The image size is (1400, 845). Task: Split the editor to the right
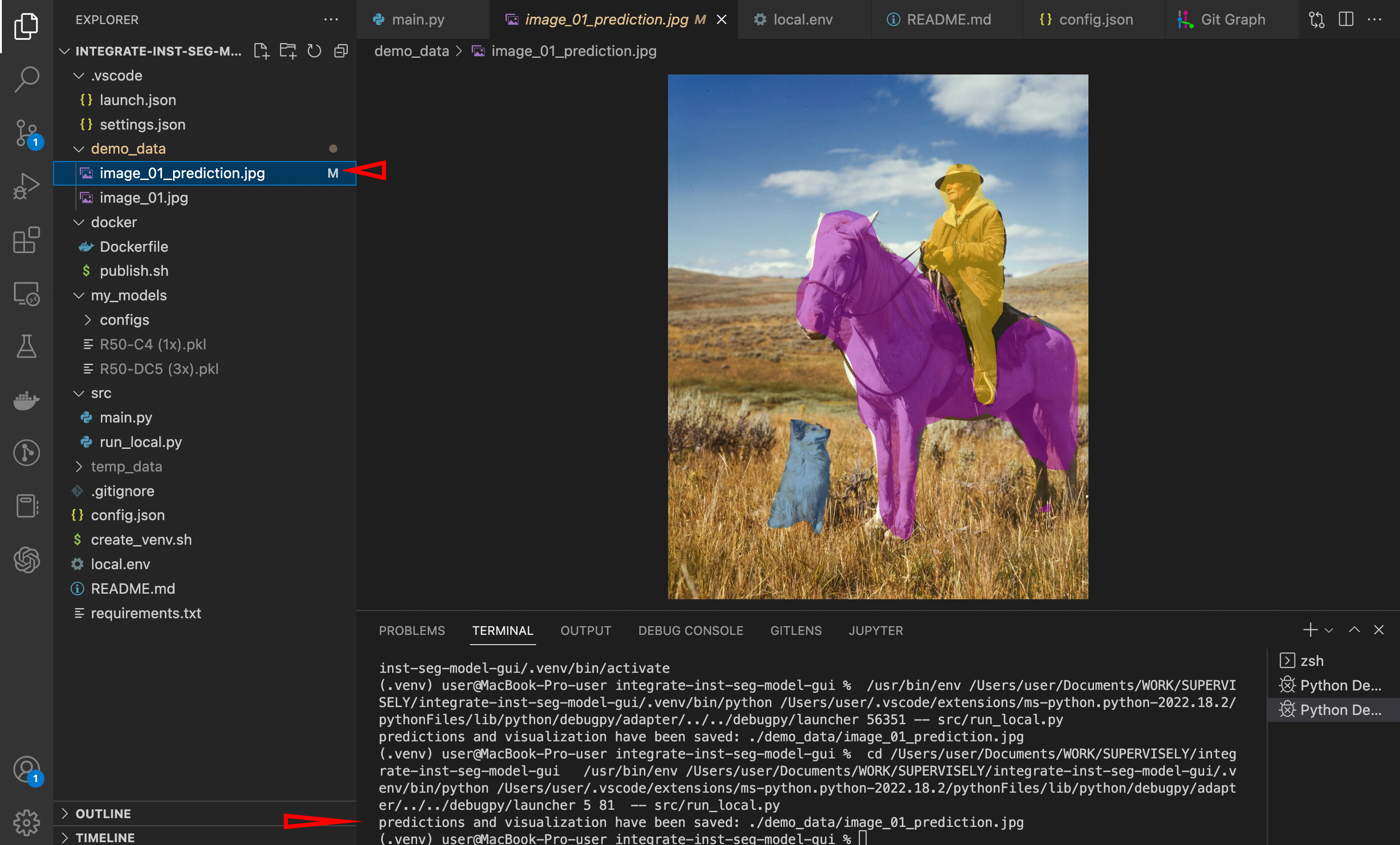click(x=1345, y=19)
